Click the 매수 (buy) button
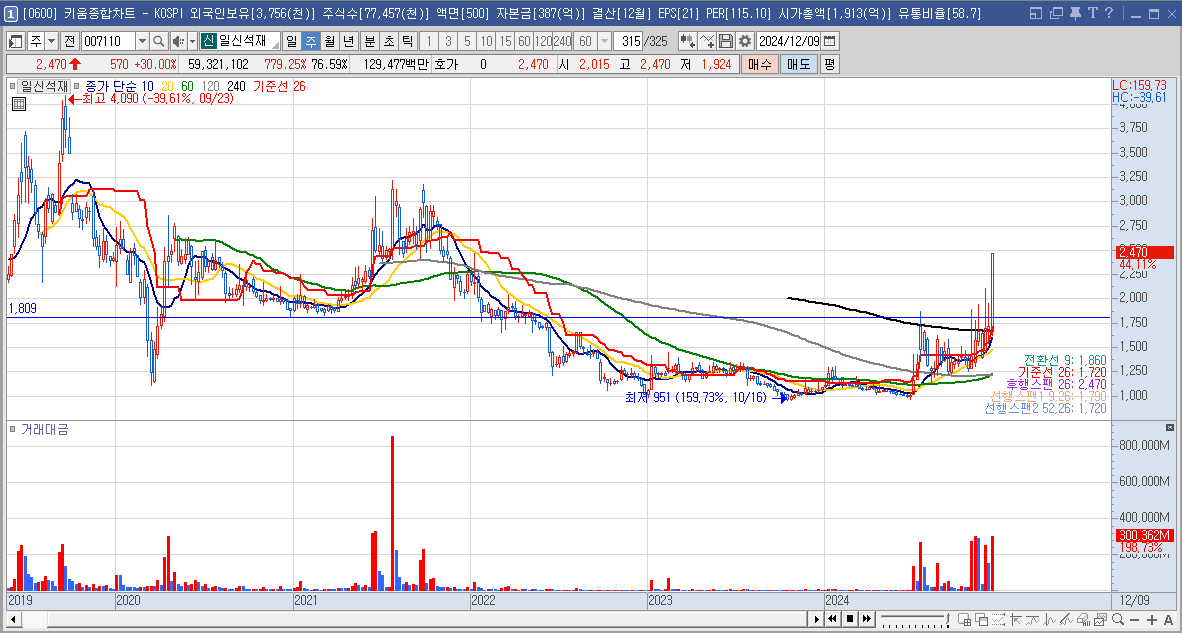This screenshot has height=633, width=1182. (x=758, y=65)
